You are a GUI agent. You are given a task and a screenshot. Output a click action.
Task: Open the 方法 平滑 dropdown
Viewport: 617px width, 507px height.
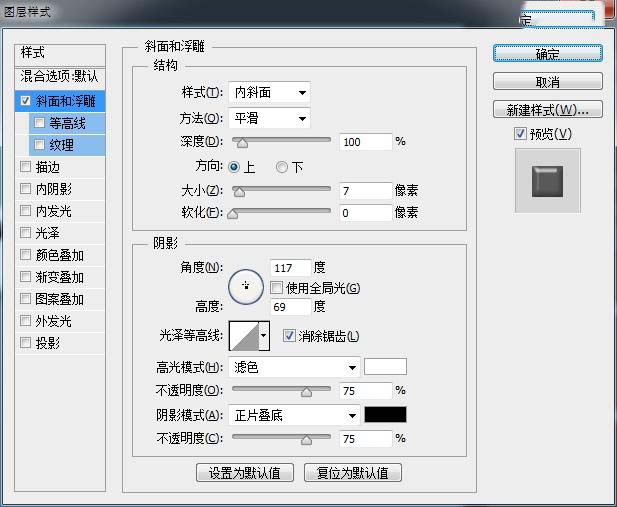coord(269,118)
